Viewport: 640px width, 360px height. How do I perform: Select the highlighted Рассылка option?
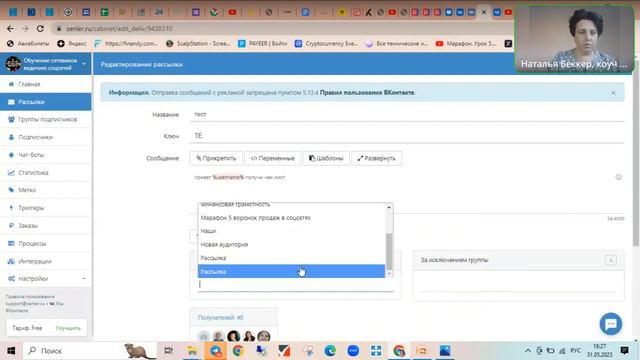[291, 271]
